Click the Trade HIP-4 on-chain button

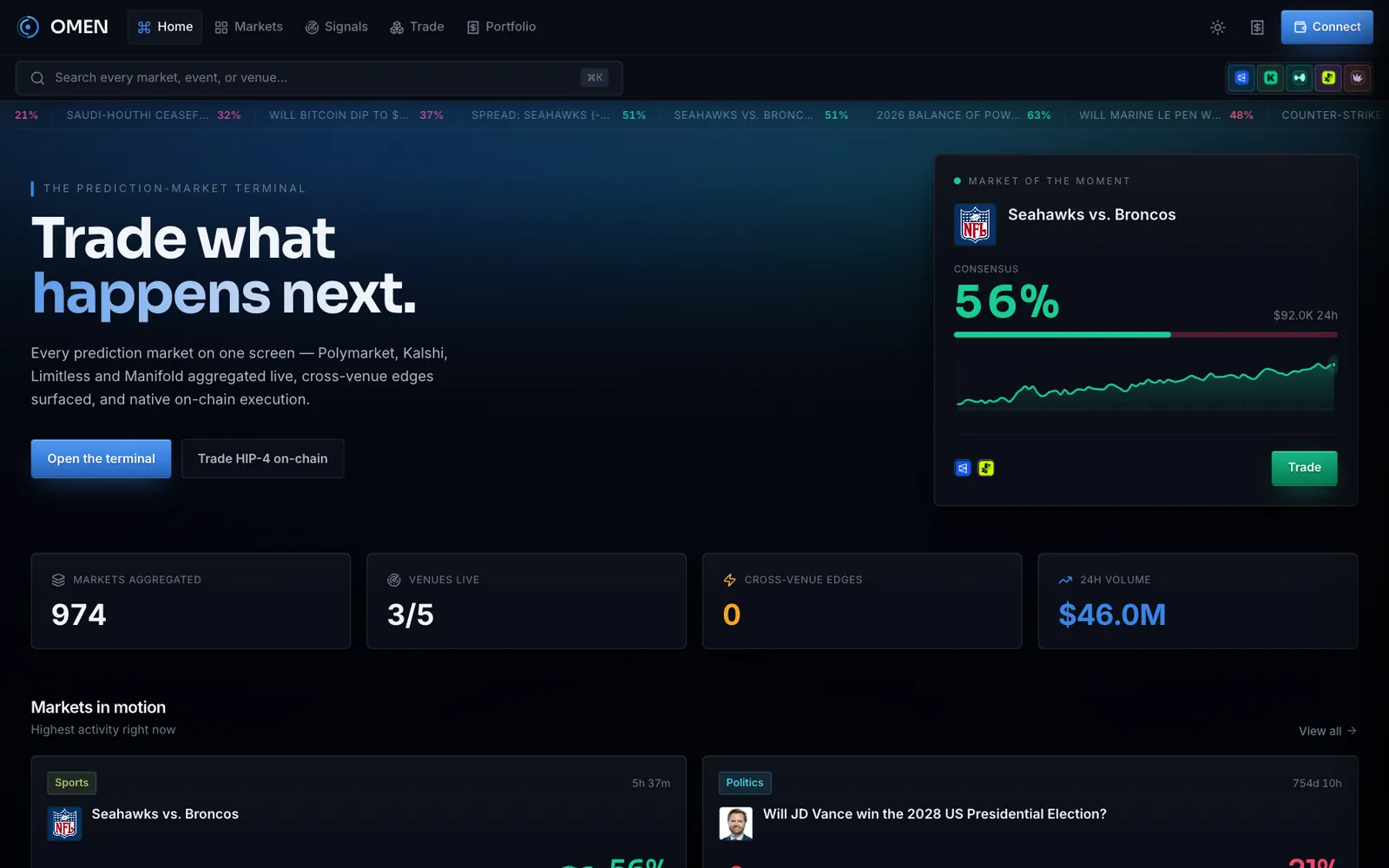(263, 458)
